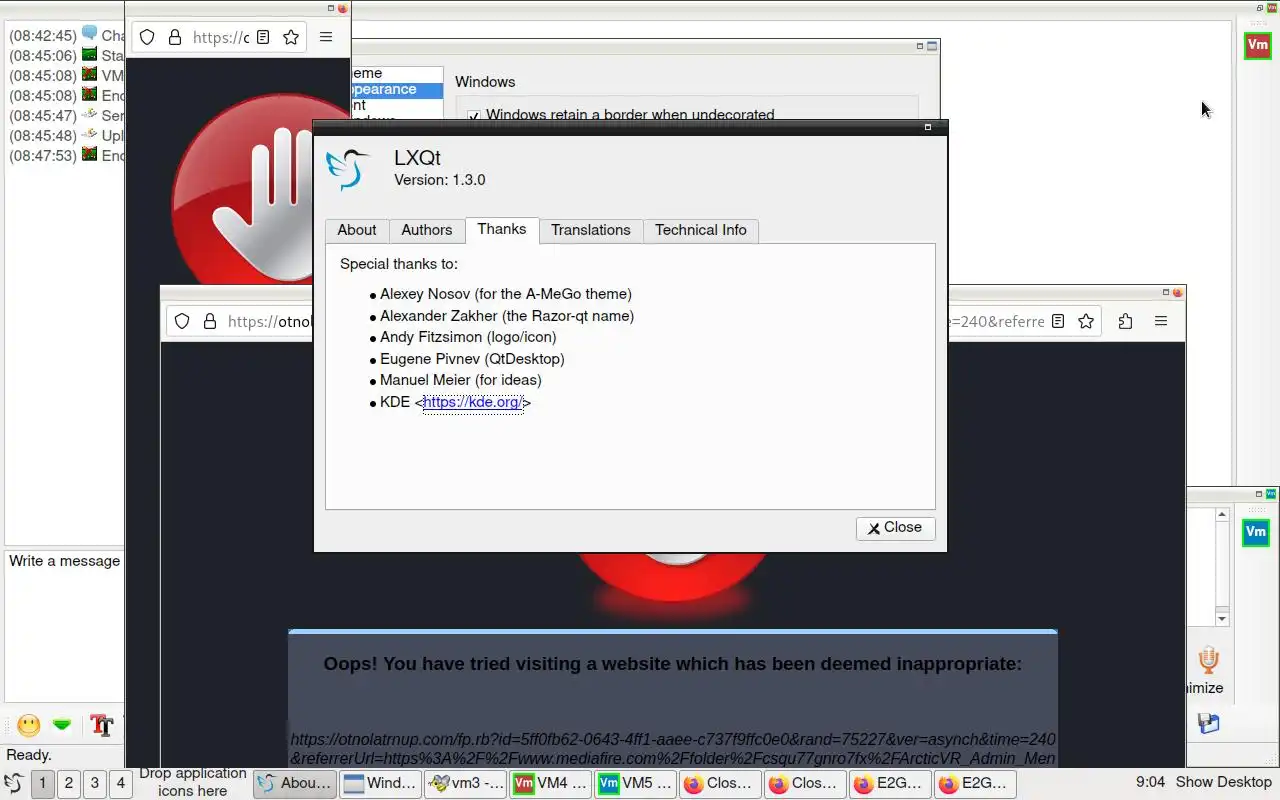The height and width of the screenshot is (800, 1280).
Task: Click chat bubble icon in 08:42:45 log row
Action: coord(90,34)
